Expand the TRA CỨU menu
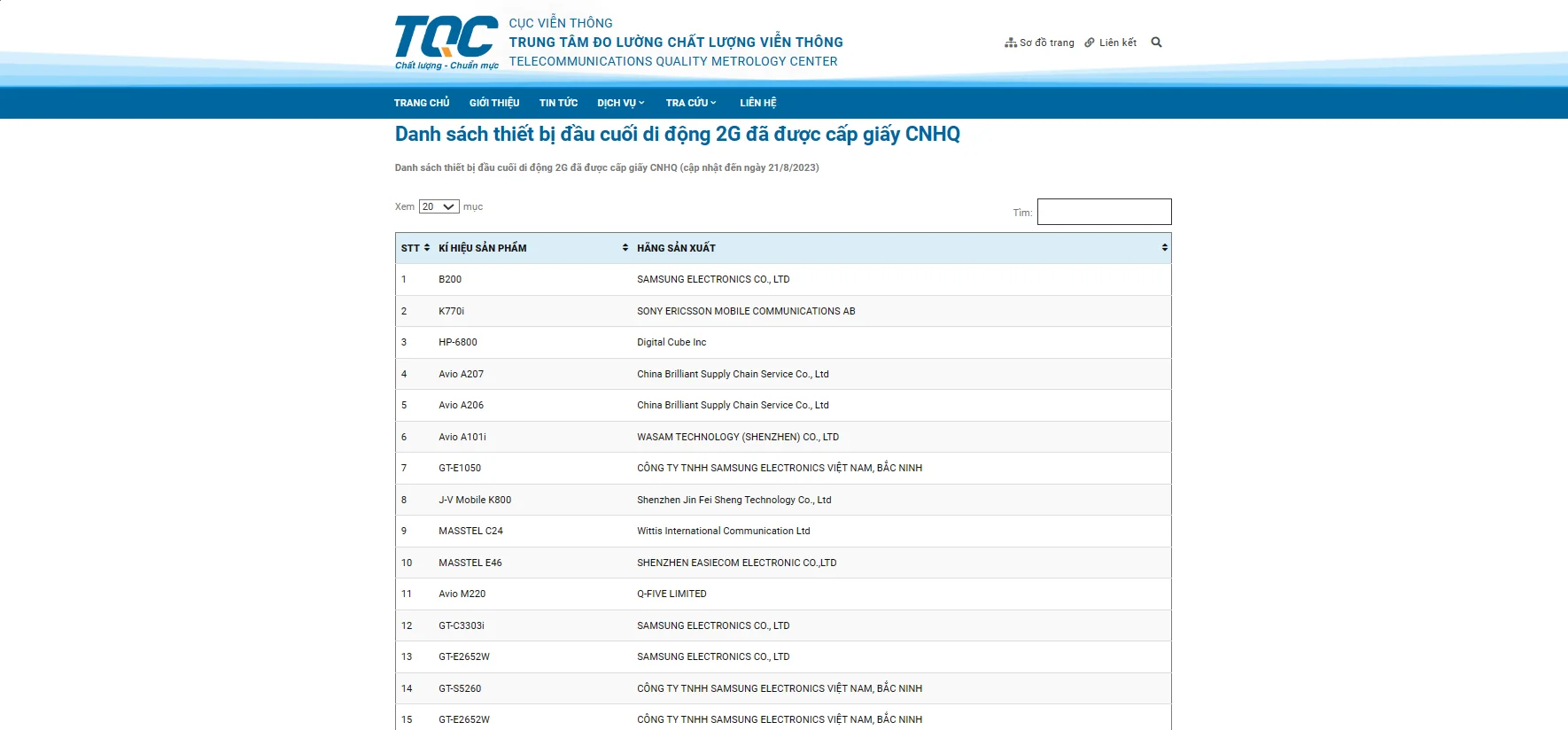 coord(691,103)
